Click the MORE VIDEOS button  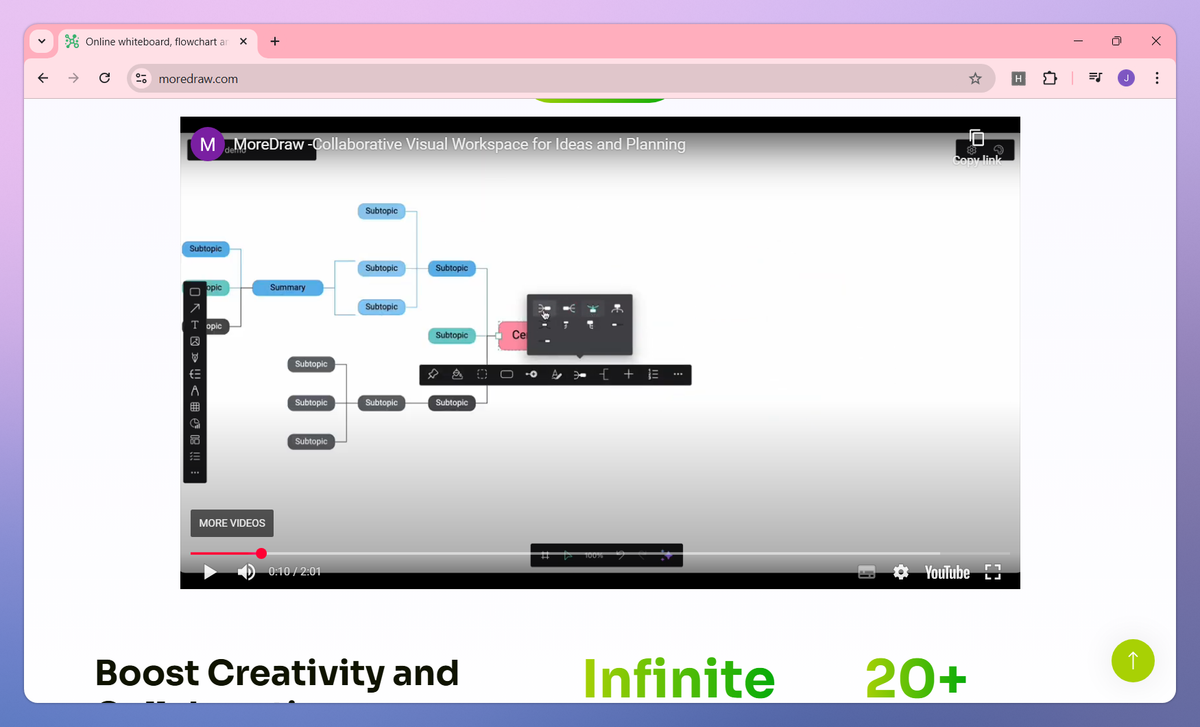(x=232, y=523)
